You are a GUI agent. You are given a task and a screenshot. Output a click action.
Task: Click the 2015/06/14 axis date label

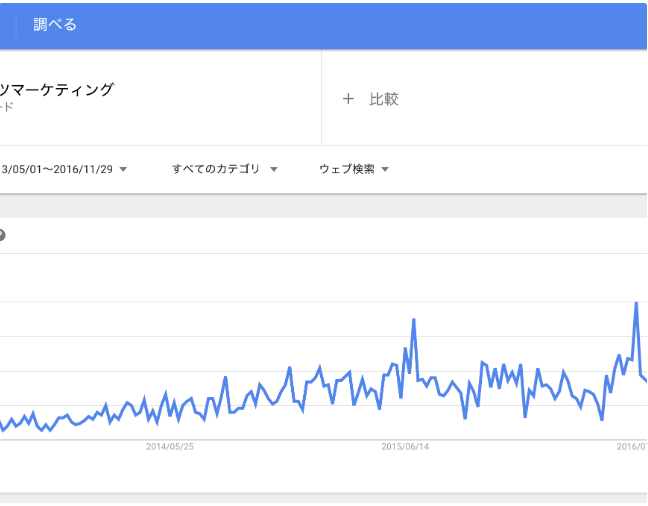pos(405,446)
